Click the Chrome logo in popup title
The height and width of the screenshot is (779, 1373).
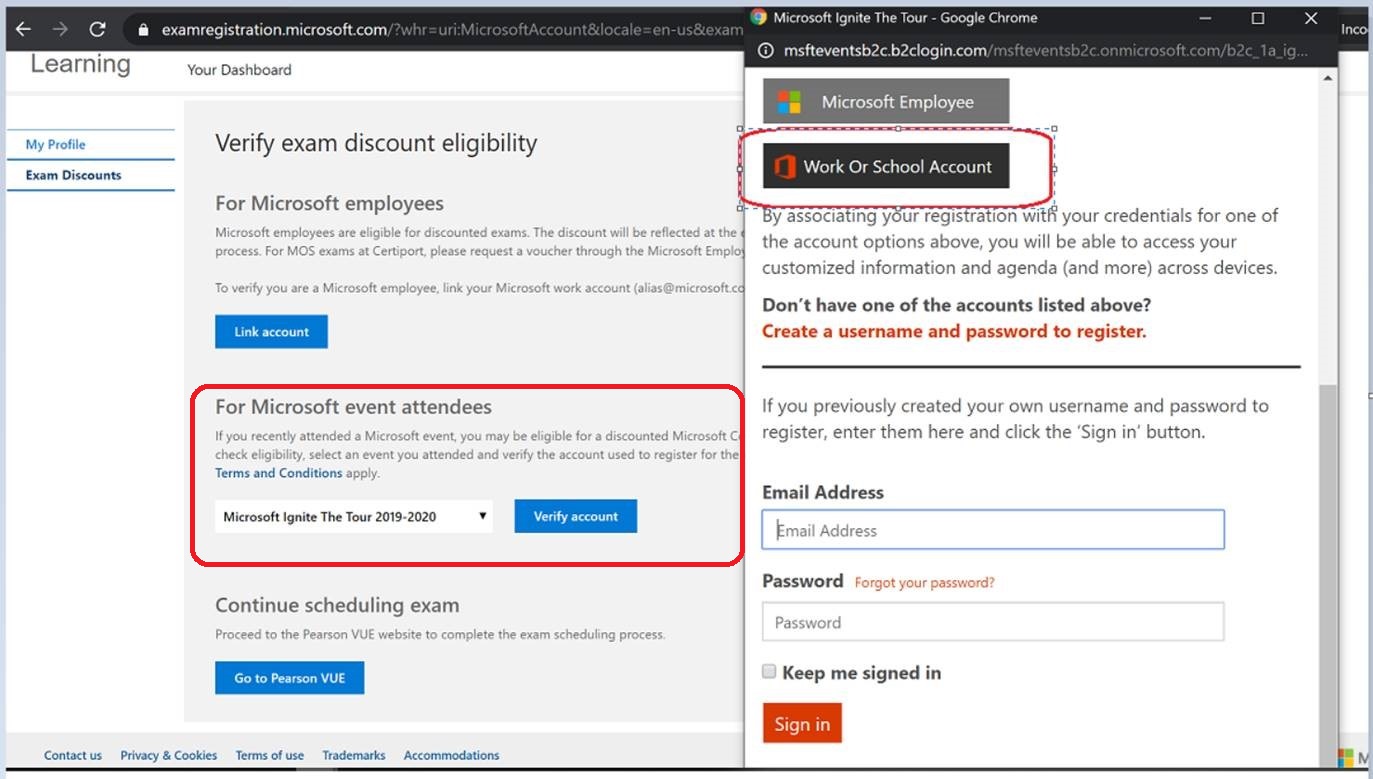click(759, 17)
